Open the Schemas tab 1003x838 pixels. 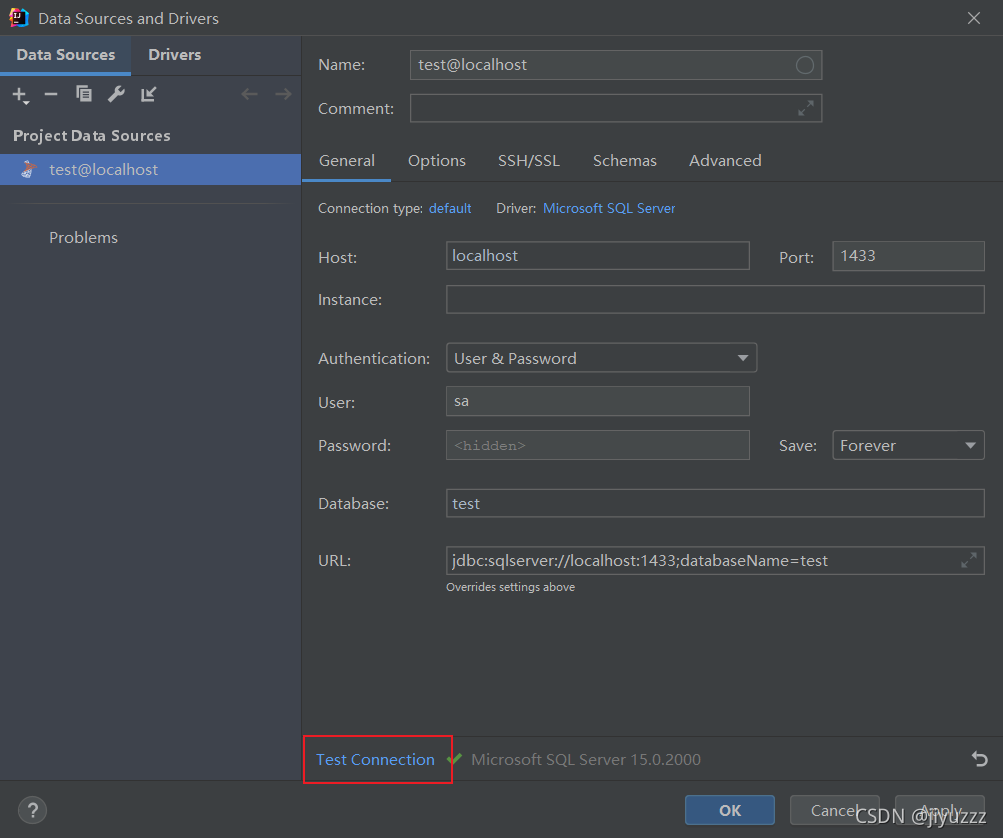[x=625, y=161]
